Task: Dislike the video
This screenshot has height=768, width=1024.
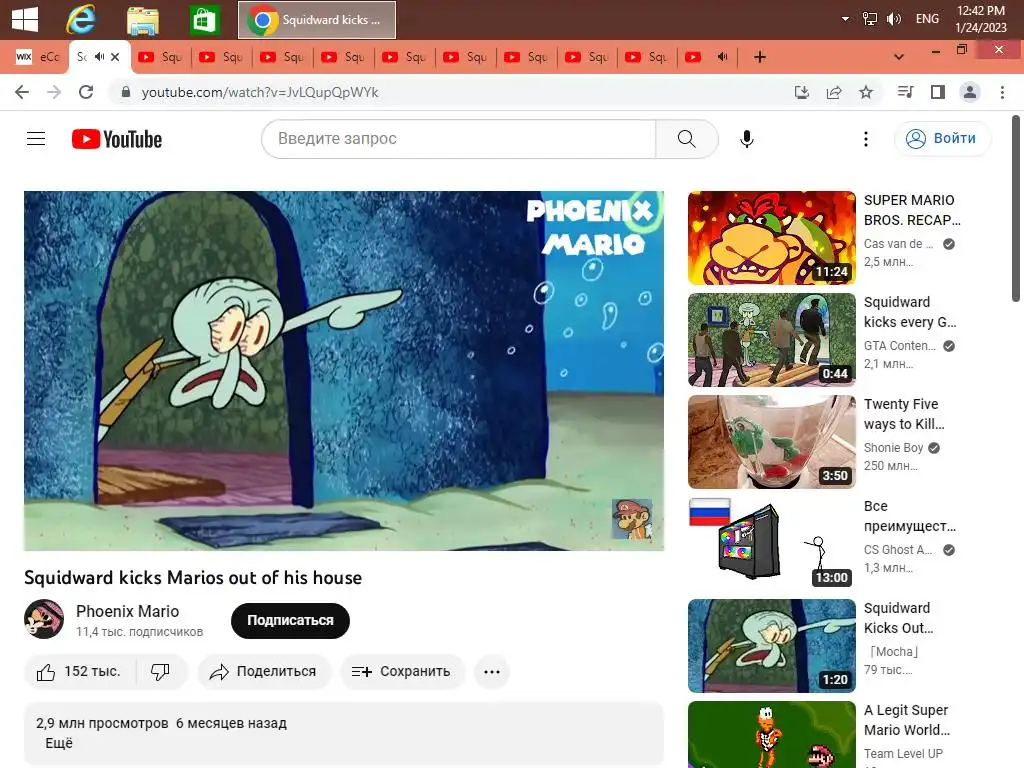Action: pyautogui.click(x=161, y=671)
